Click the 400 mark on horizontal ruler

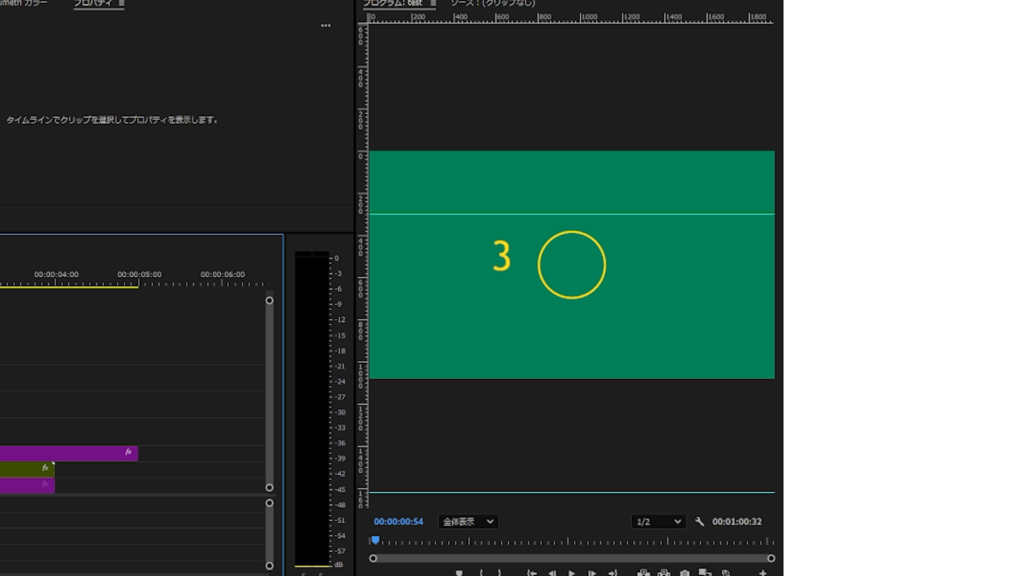[x=461, y=17]
